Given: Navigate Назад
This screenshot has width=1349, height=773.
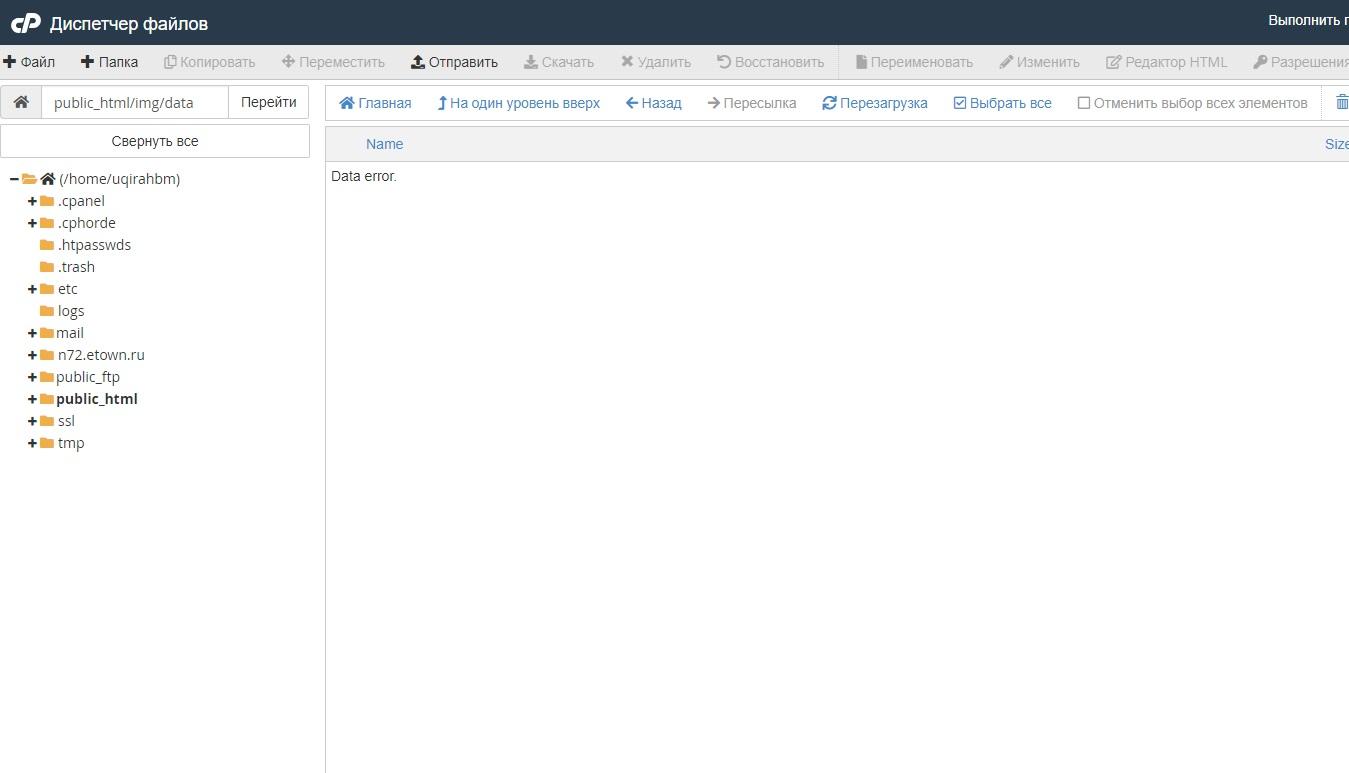Looking at the screenshot, I should tap(654, 103).
